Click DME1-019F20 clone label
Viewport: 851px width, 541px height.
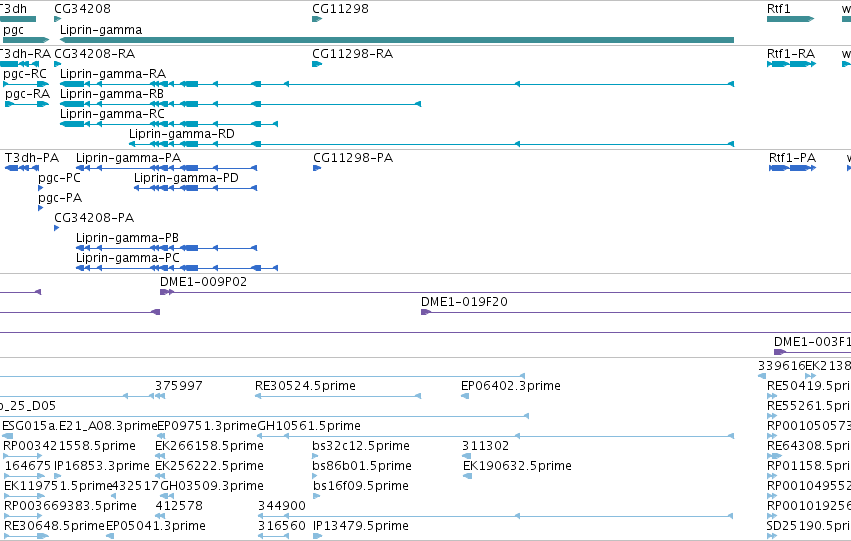[x=464, y=302]
